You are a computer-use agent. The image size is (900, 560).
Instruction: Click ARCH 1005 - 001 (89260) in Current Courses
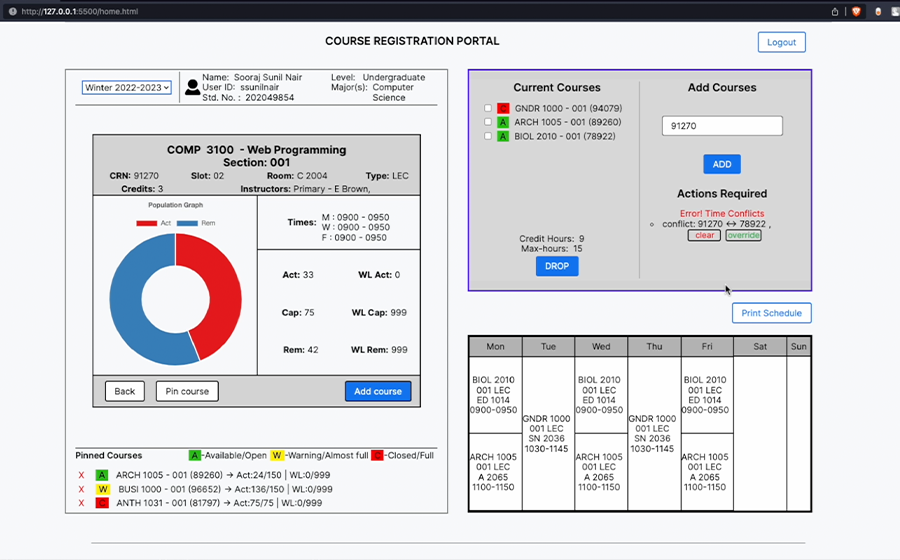pyautogui.click(x=568, y=122)
